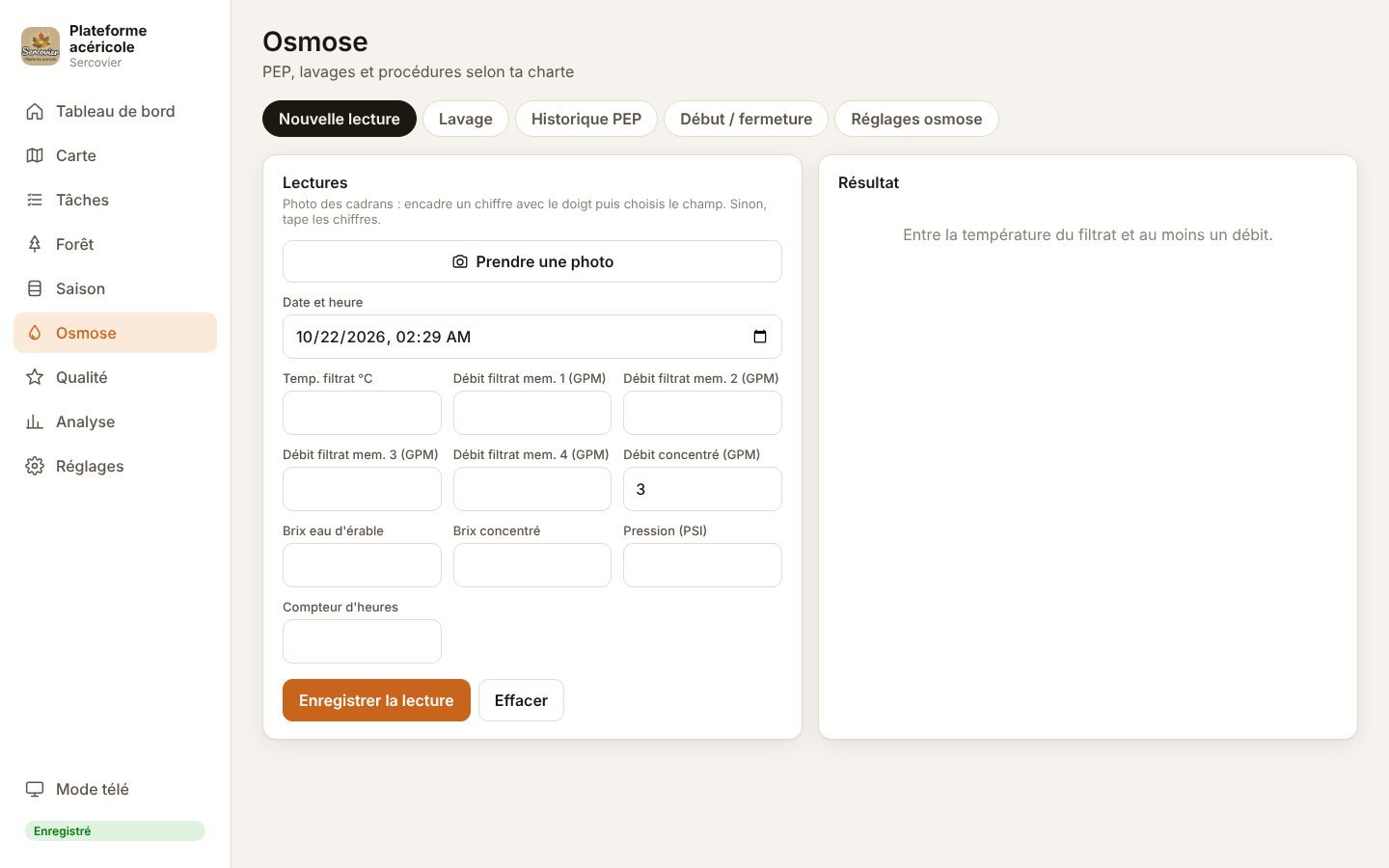This screenshot has width=1389, height=868.
Task: Open the calendar picker in the date field
Action: coord(760,337)
